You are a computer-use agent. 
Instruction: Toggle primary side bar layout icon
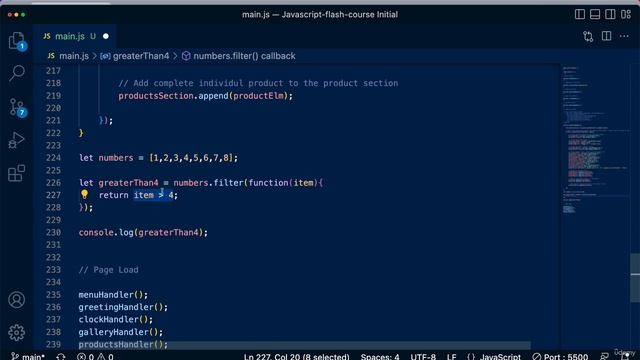pos(580,14)
